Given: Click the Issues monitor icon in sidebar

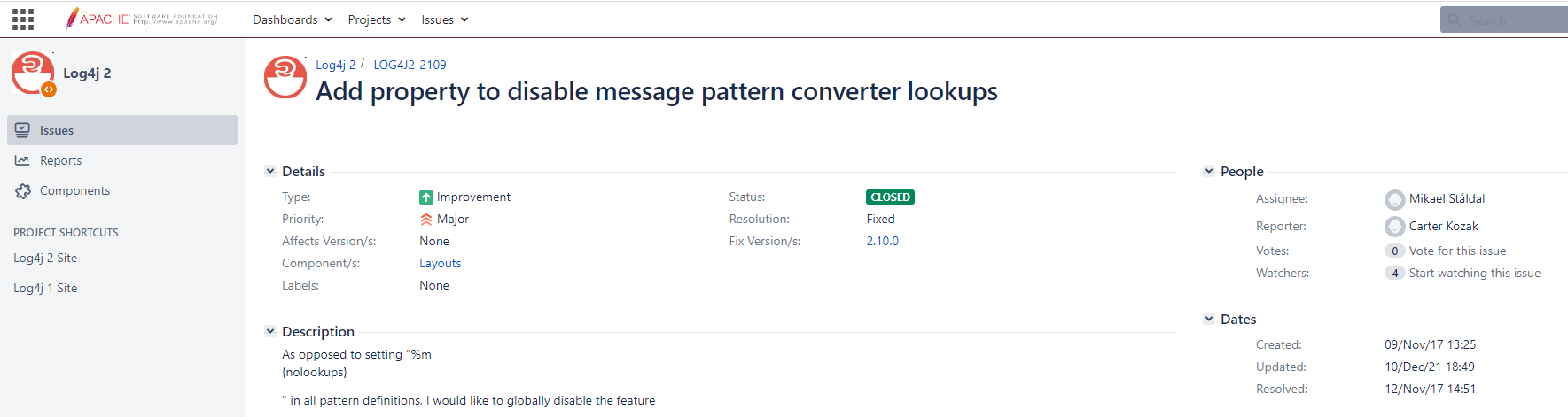Looking at the screenshot, I should (22, 130).
